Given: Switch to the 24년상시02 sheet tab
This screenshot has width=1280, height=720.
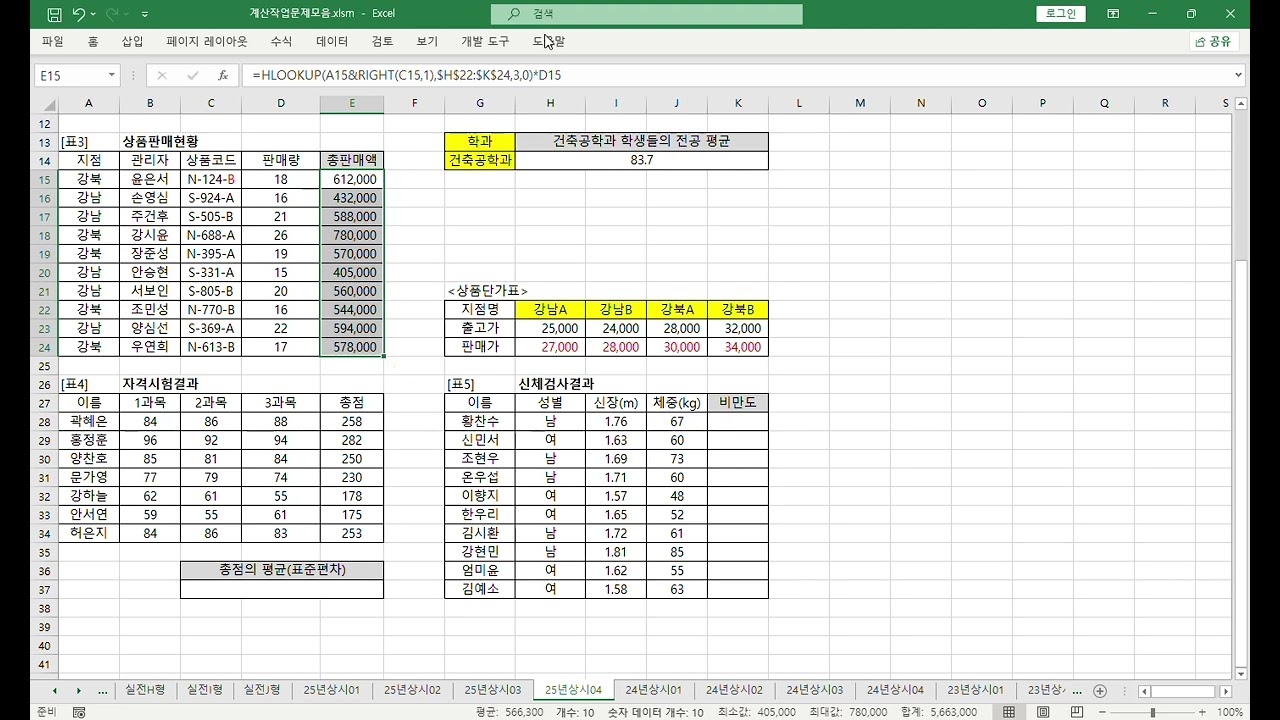Looking at the screenshot, I should pyautogui.click(x=734, y=691).
